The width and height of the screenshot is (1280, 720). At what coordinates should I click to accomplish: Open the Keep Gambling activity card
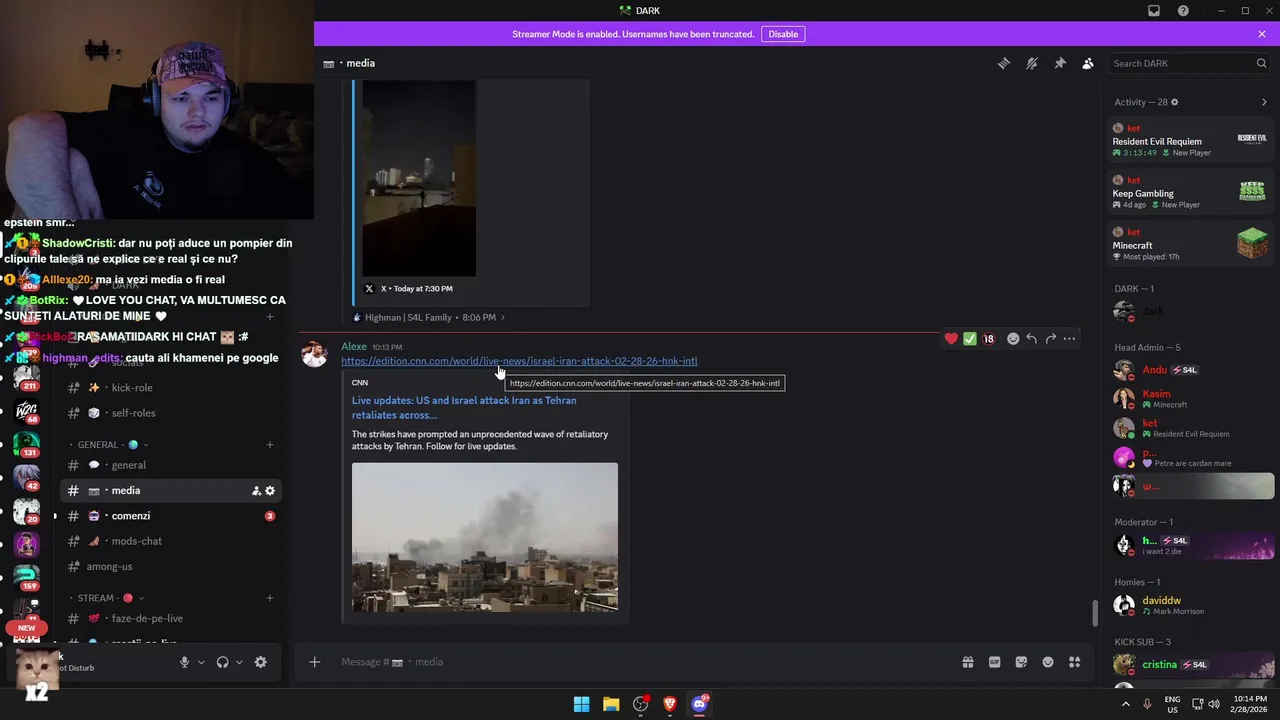(1190, 193)
